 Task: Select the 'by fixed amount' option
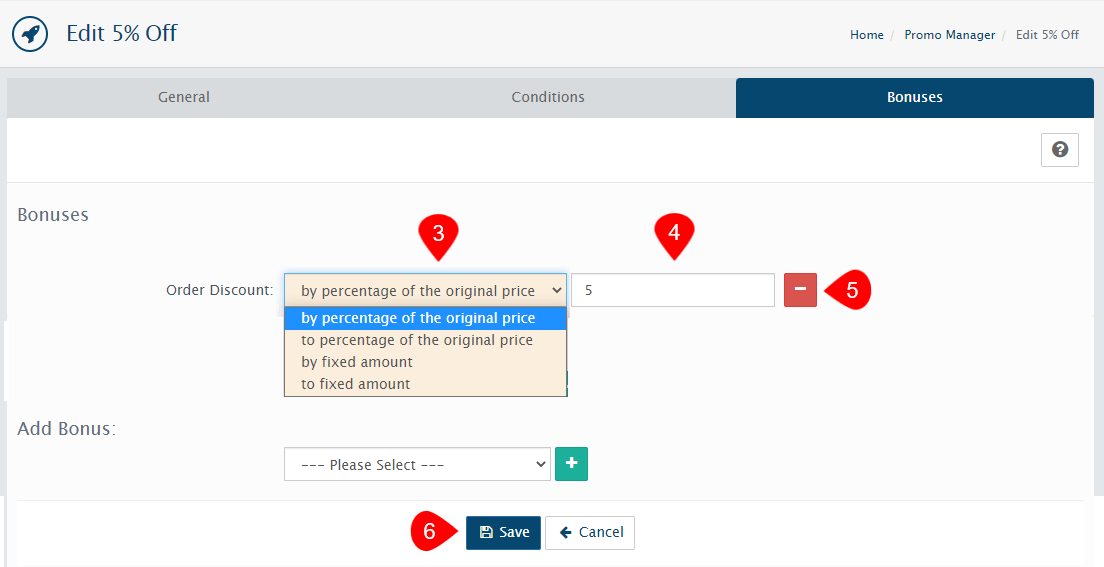[x=357, y=362]
